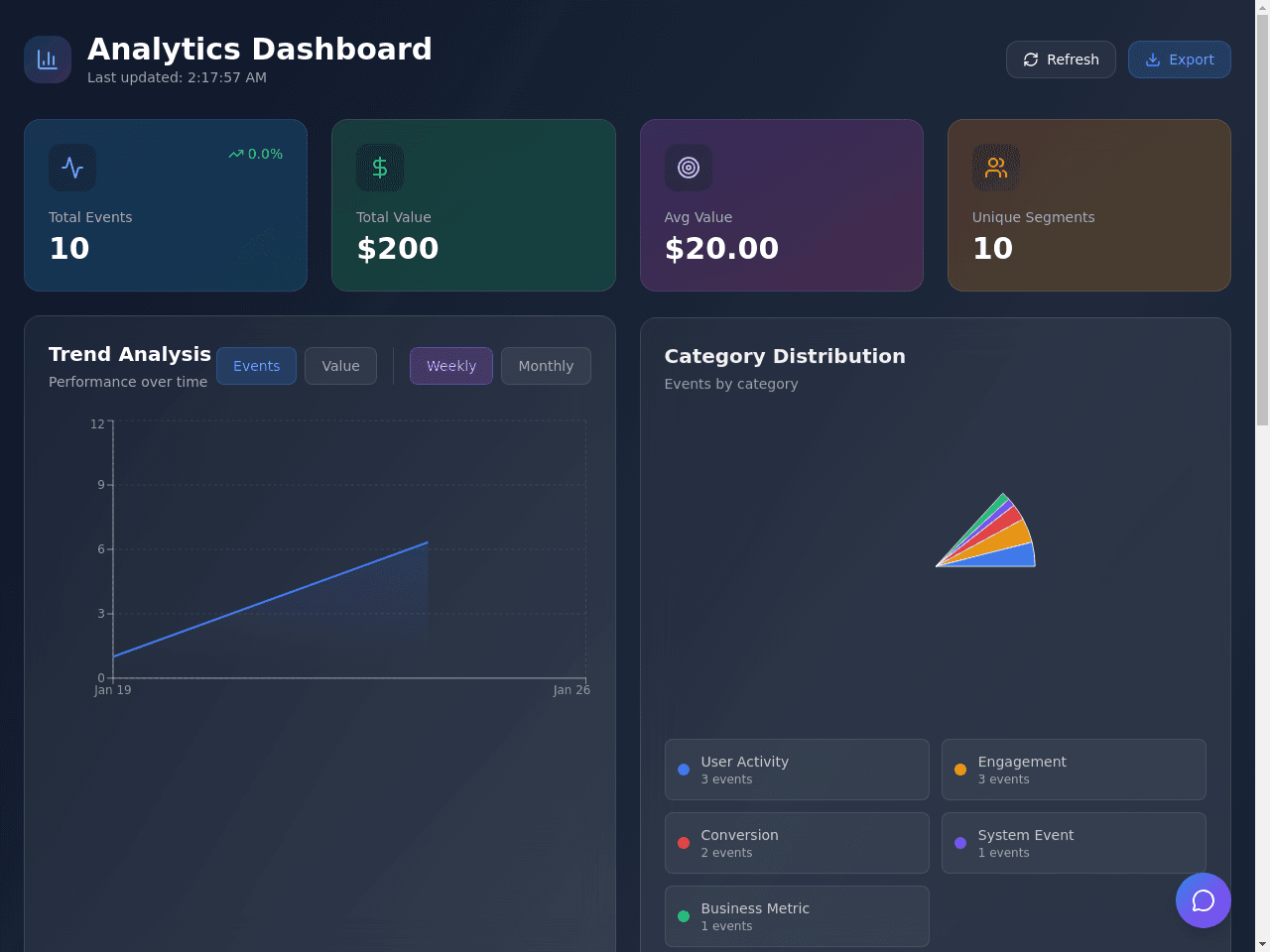Click the red dot next to Conversion
The width and height of the screenshot is (1270, 952).
tap(684, 843)
